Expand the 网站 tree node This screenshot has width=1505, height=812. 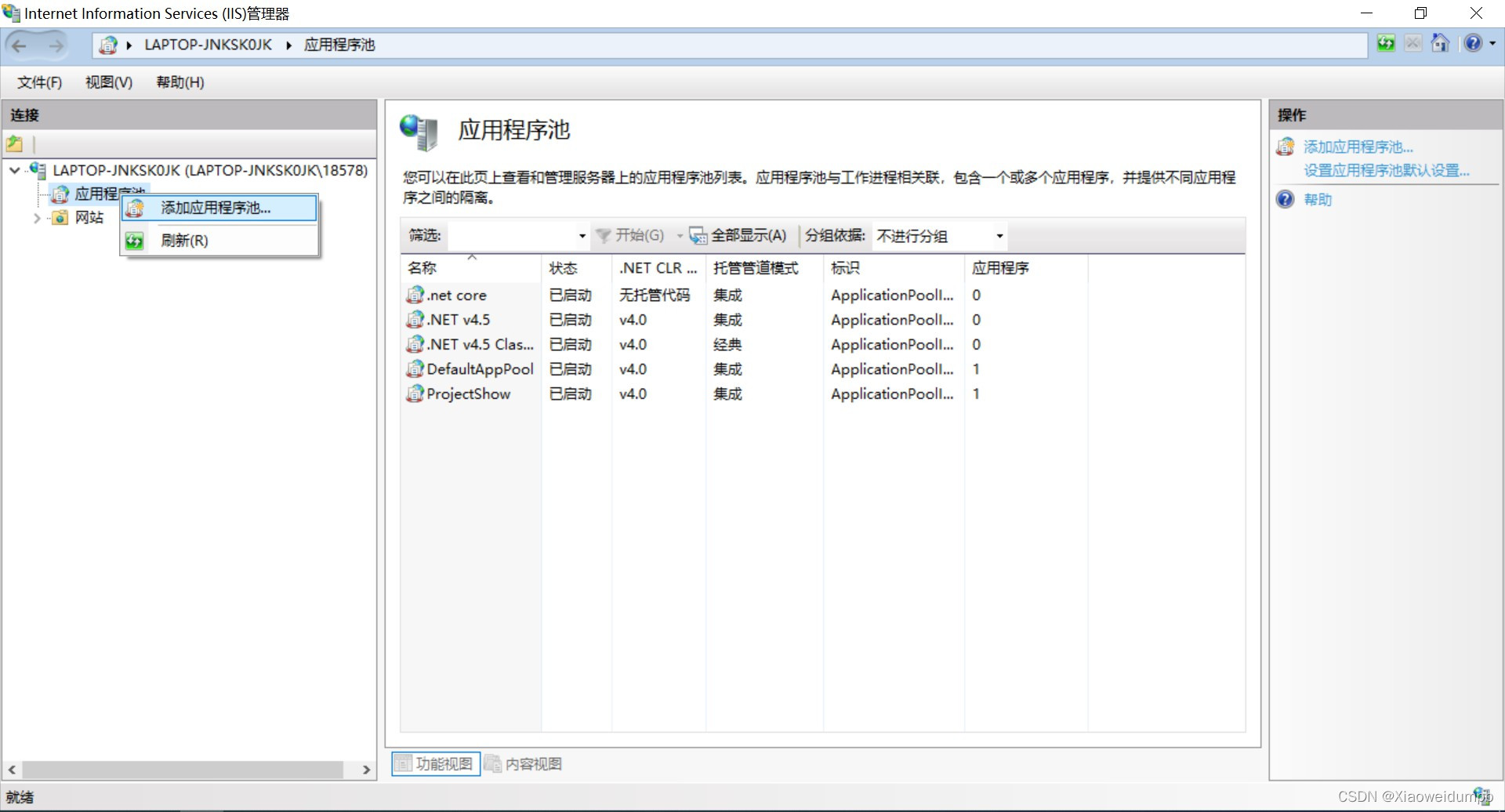pos(37,218)
